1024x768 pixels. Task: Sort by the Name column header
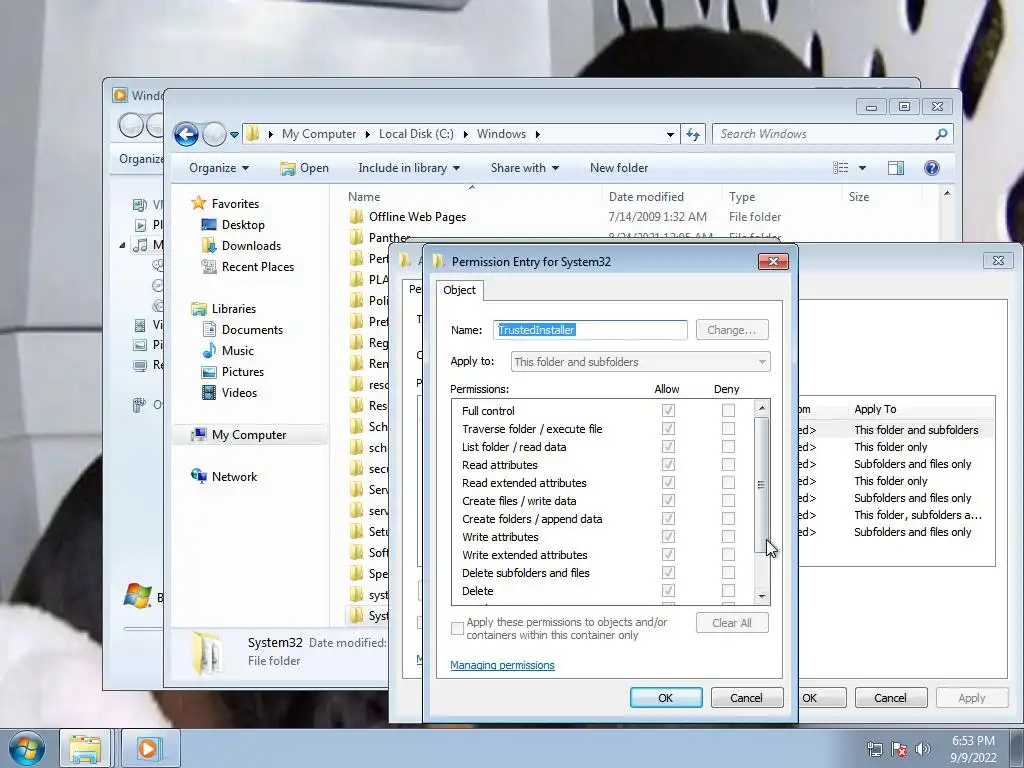coord(364,197)
